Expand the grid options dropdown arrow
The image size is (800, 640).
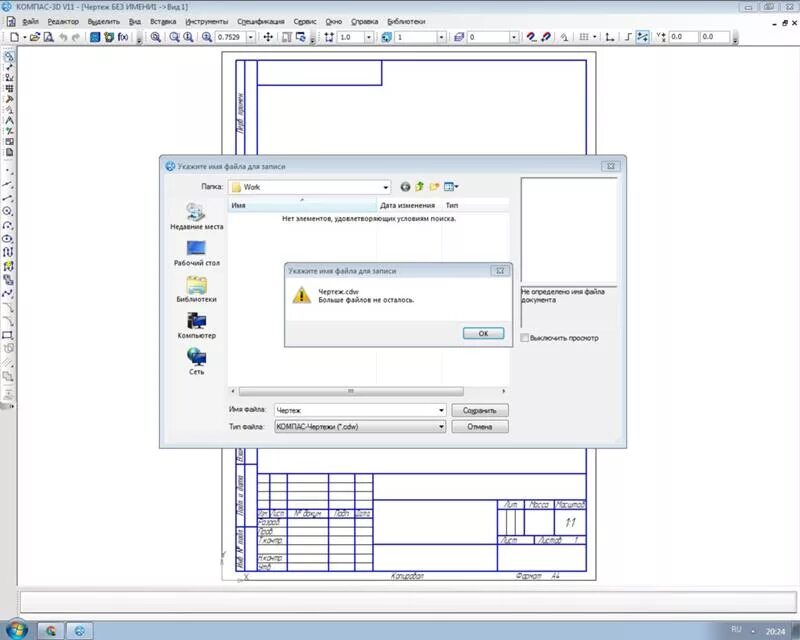coord(594,37)
